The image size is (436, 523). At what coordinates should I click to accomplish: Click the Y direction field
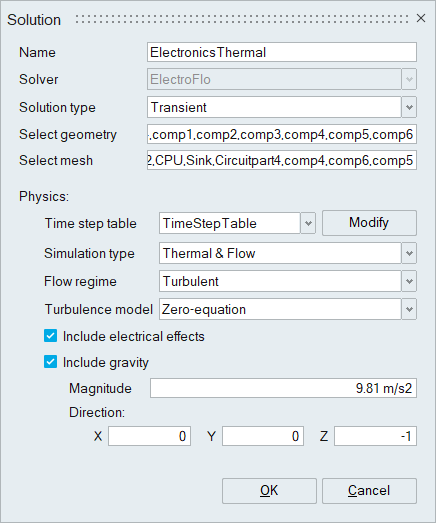(263, 436)
